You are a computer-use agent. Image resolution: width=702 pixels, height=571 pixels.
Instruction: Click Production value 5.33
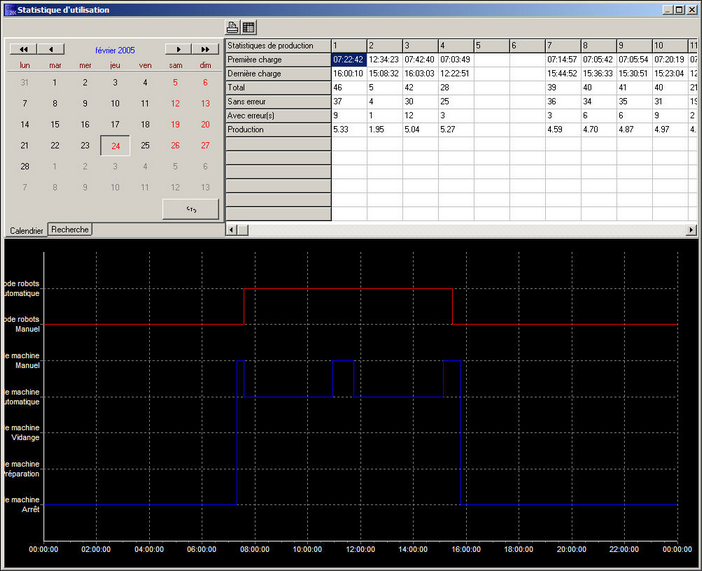pos(349,129)
